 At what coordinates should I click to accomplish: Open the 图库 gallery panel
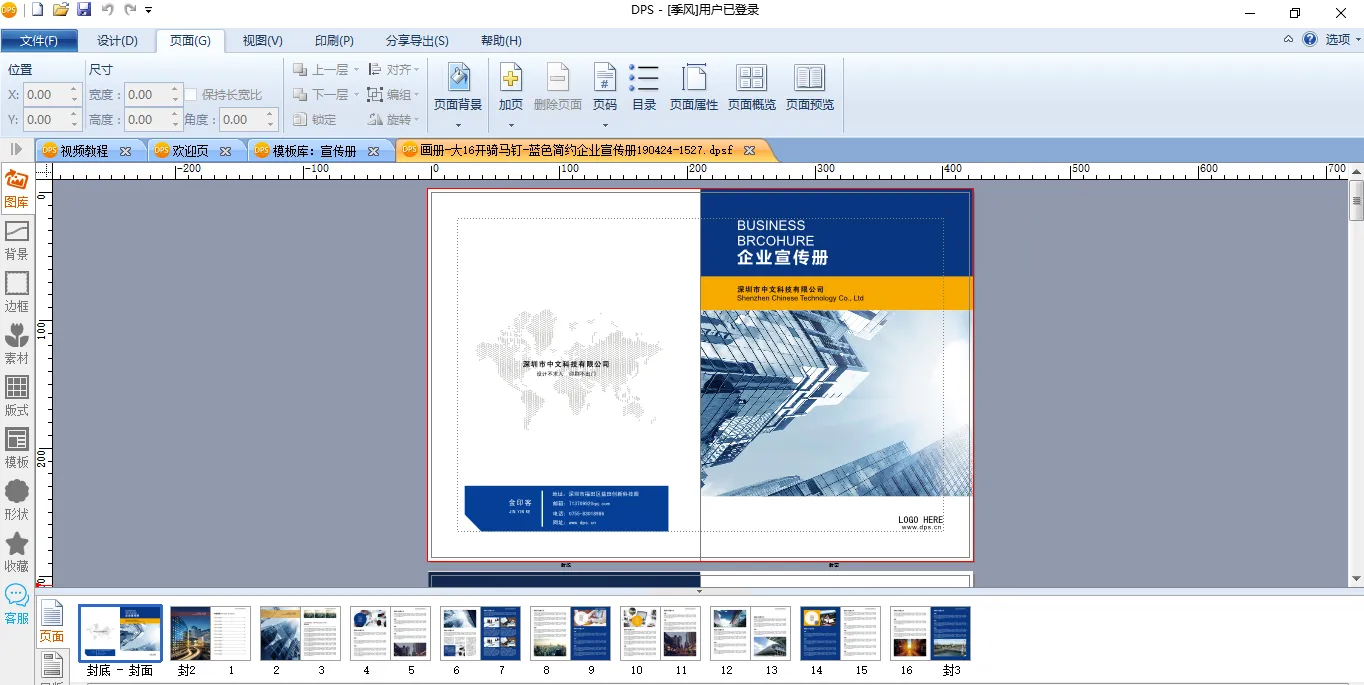tap(17, 188)
